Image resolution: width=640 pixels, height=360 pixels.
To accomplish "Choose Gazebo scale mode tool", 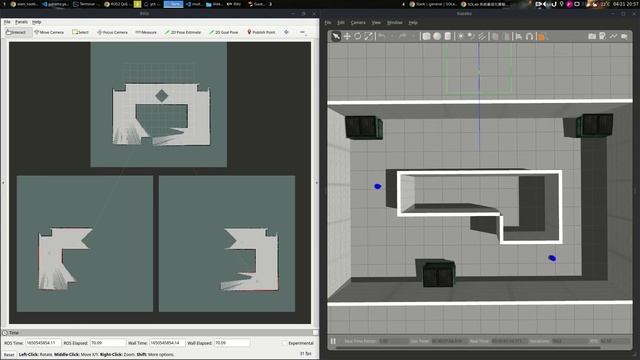I will 369,36.
